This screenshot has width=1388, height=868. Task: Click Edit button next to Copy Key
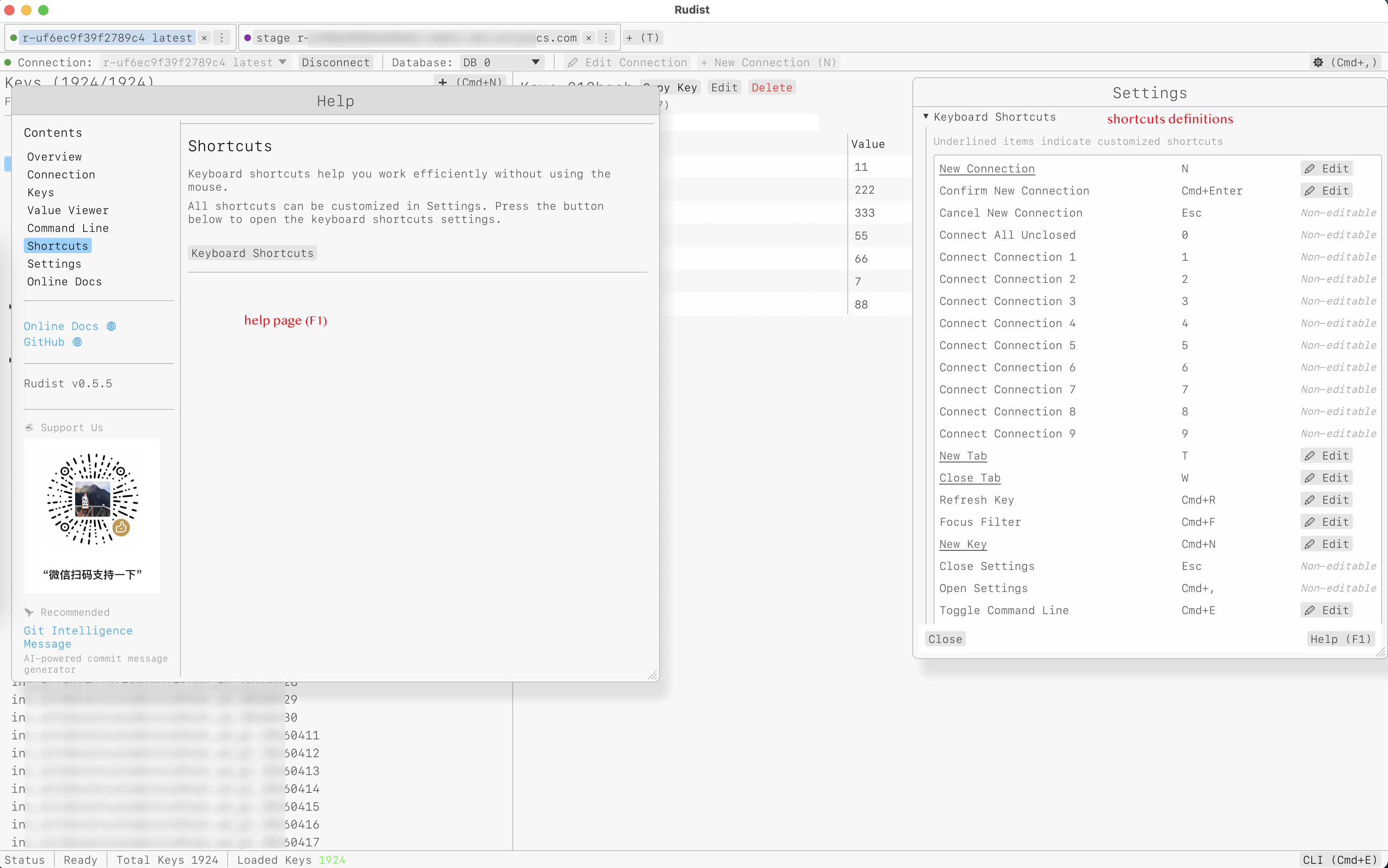point(724,87)
